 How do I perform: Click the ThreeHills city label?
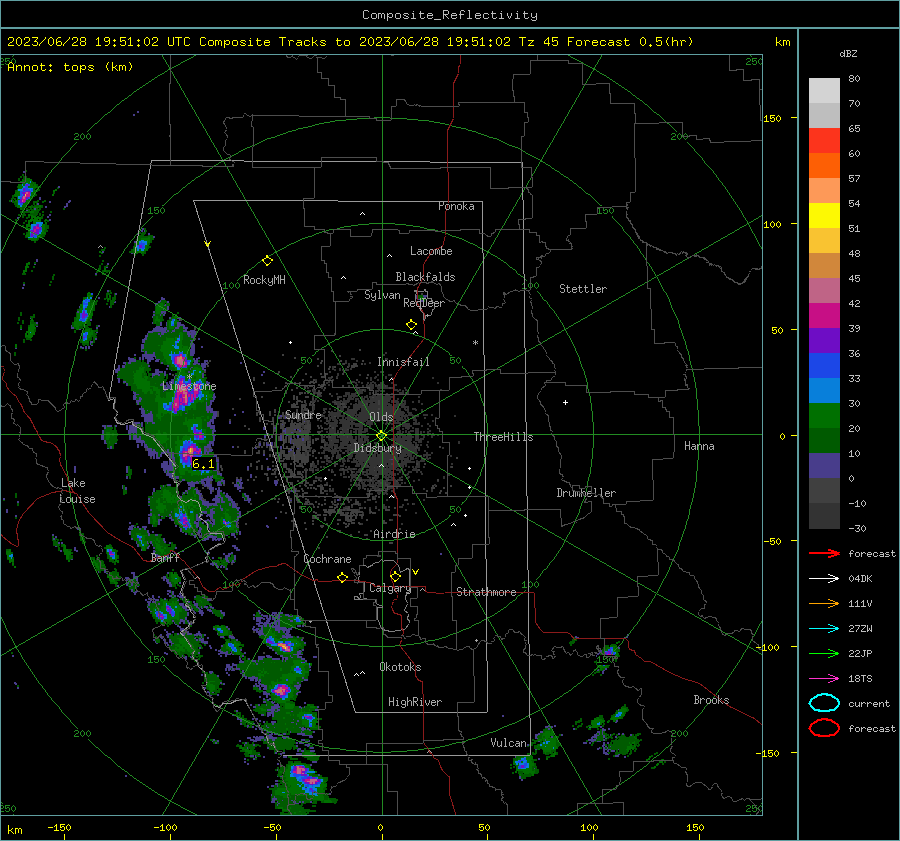503,437
